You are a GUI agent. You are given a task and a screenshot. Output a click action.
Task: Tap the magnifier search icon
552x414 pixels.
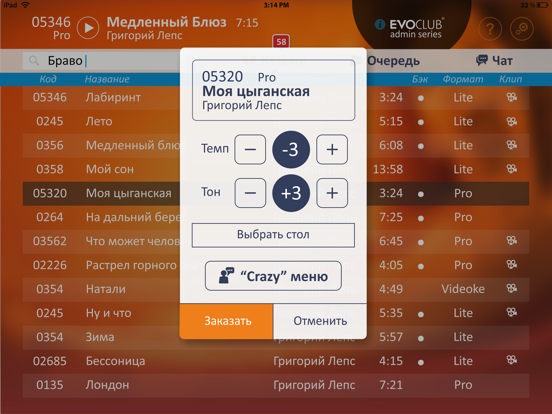(34, 61)
